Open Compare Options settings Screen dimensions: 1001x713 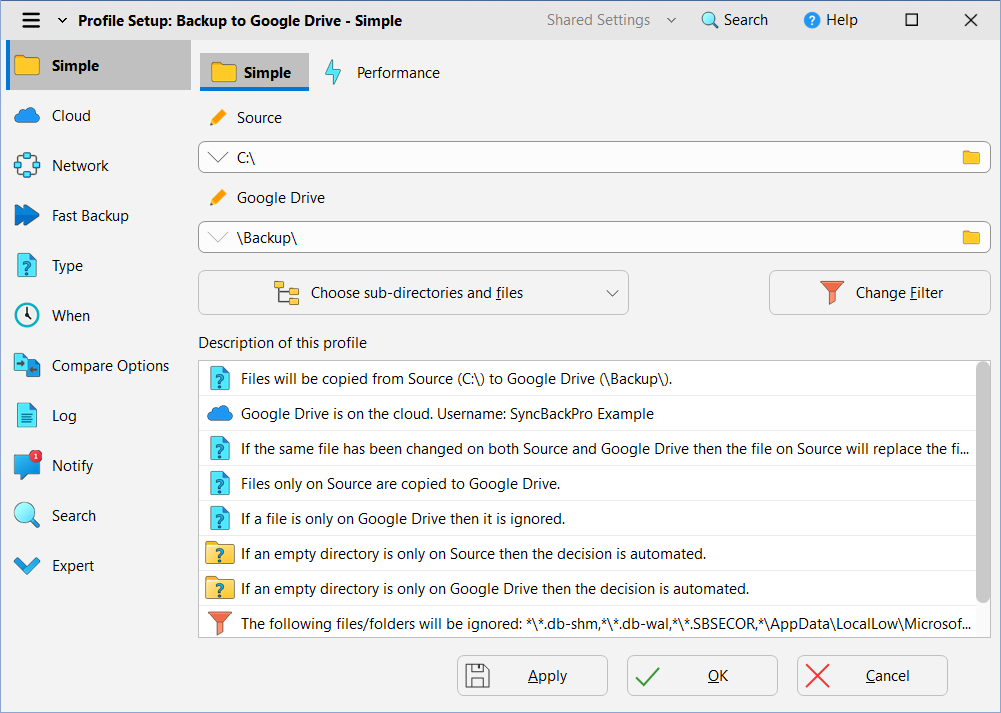coord(99,366)
